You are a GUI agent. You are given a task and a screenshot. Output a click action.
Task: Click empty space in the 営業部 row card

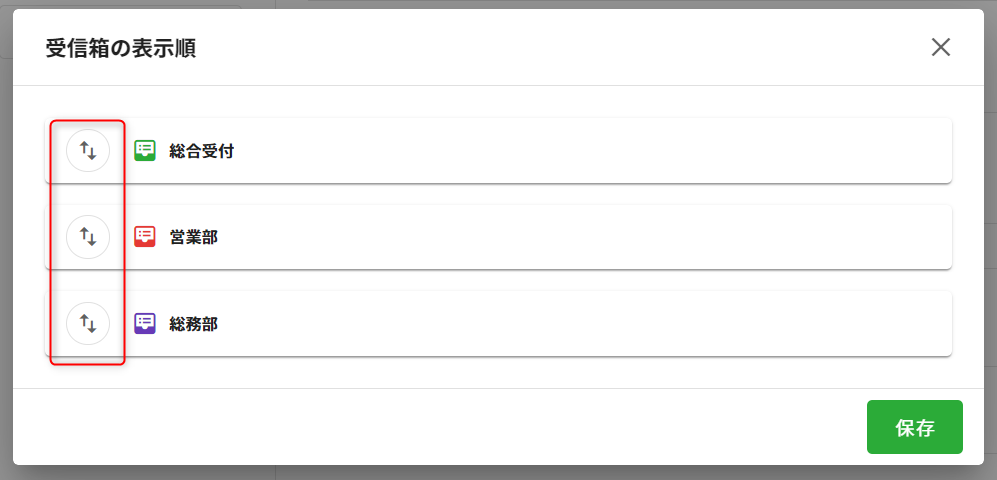[x=600, y=237]
